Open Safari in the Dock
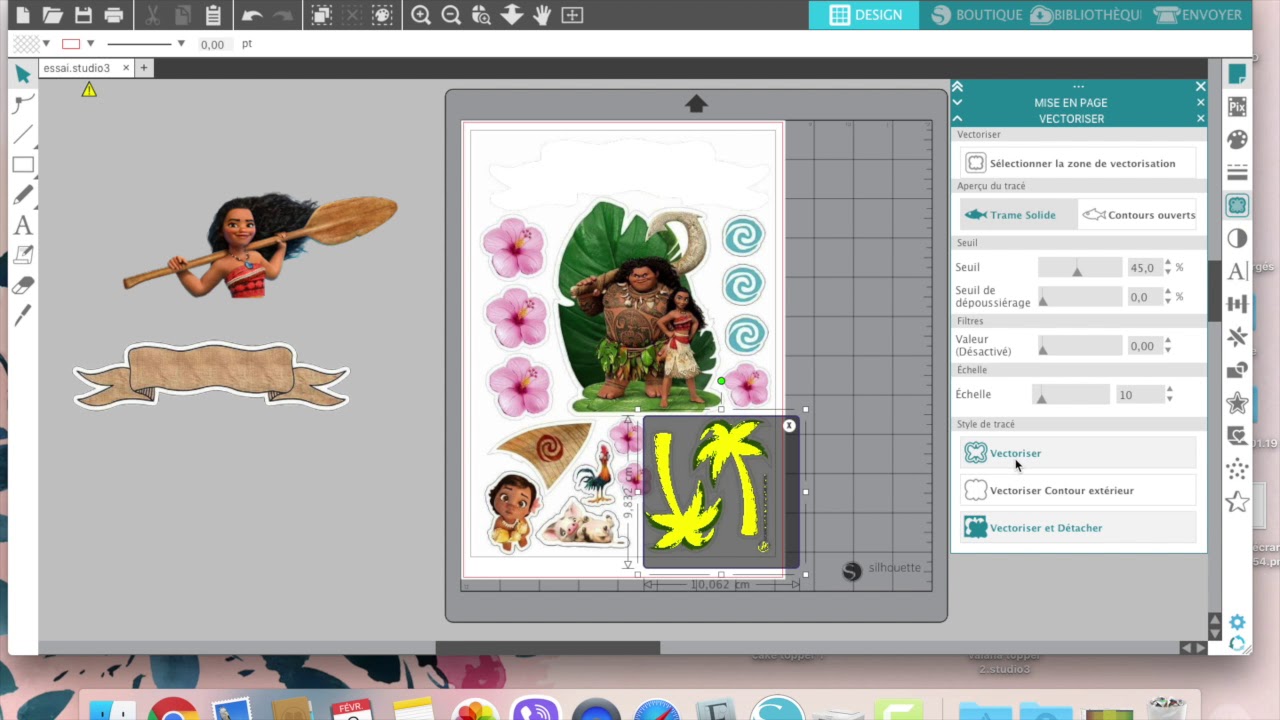 [x=657, y=710]
